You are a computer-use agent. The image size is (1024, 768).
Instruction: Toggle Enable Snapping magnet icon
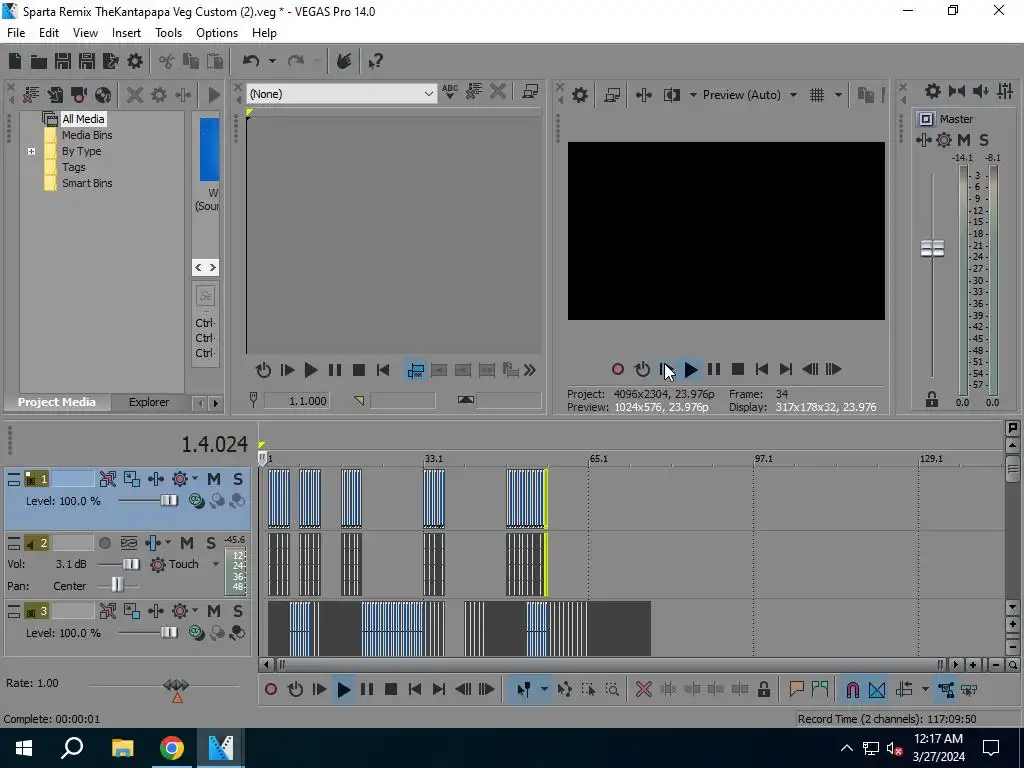pos(852,690)
